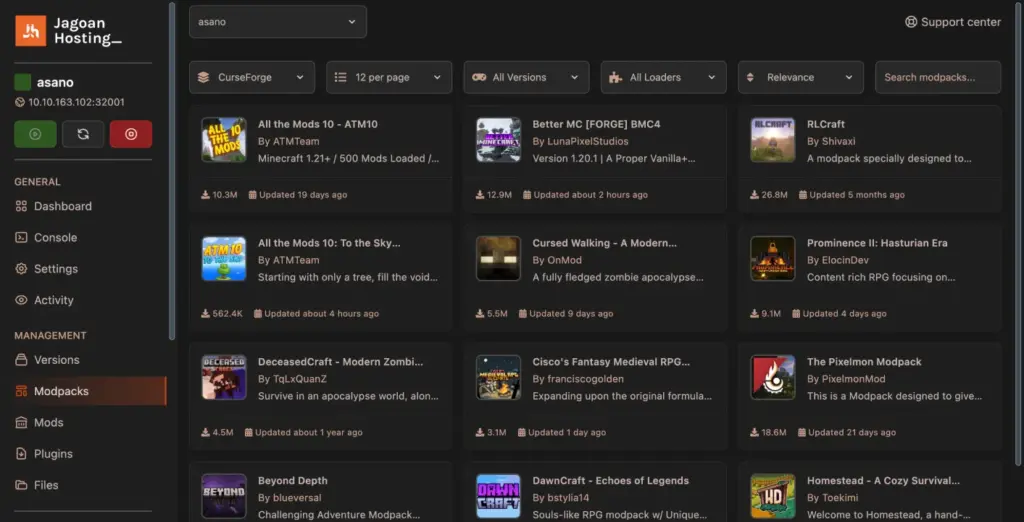Open the 12 per page dropdown
This screenshot has height=522, width=1024.
389,77
